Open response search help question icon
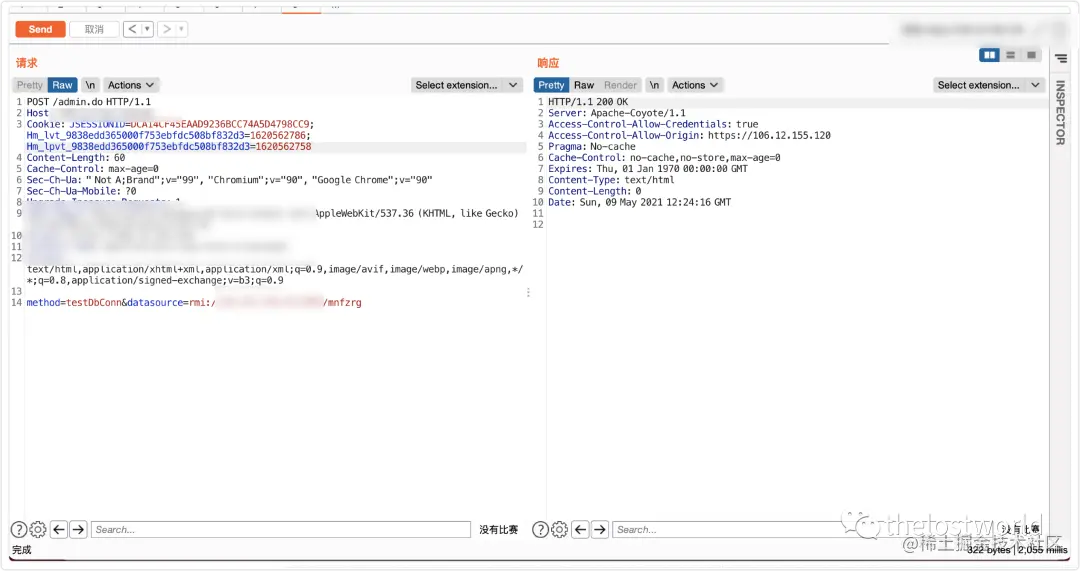 tap(541, 530)
